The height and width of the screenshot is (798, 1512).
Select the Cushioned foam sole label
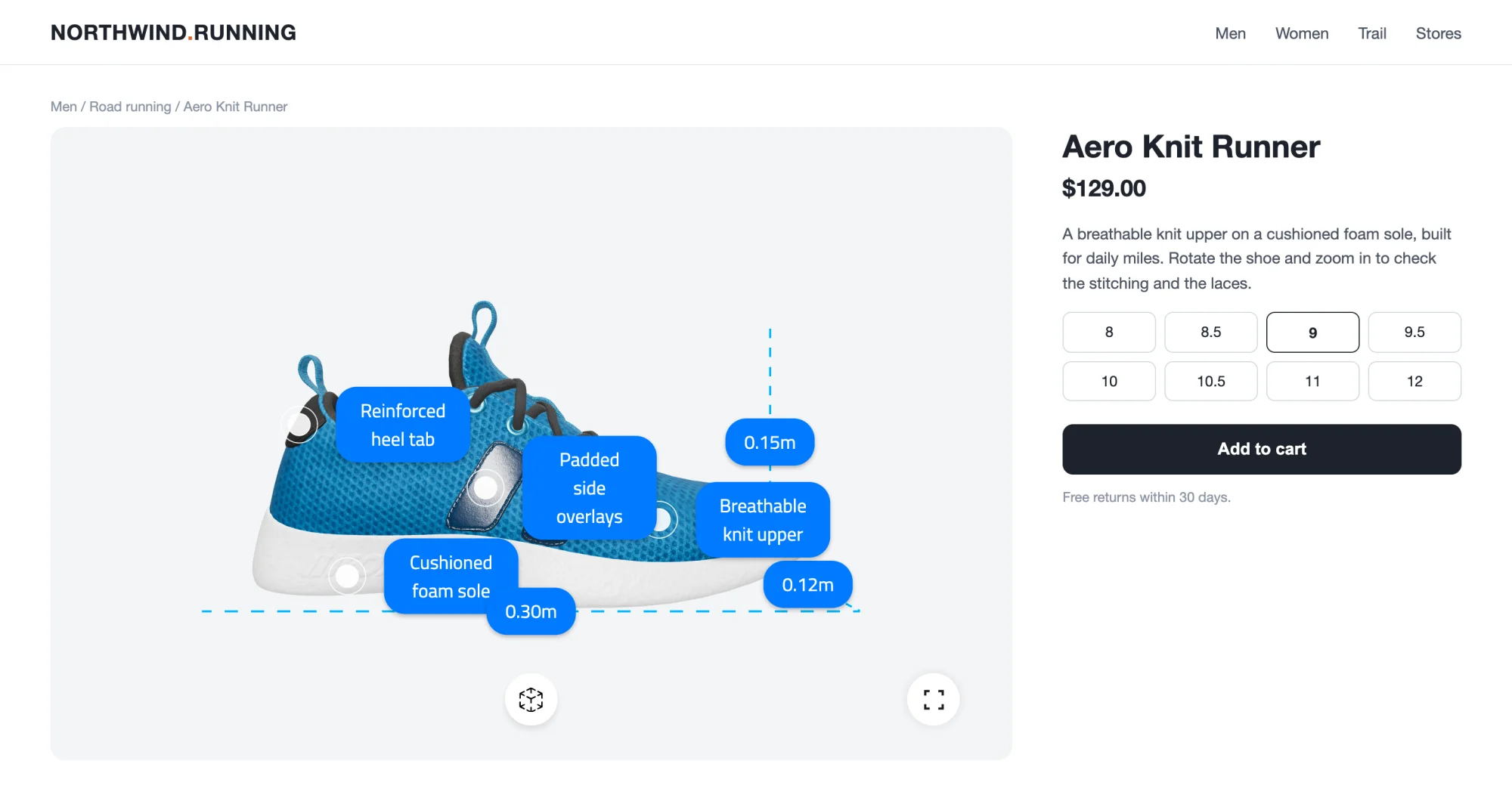(x=451, y=577)
